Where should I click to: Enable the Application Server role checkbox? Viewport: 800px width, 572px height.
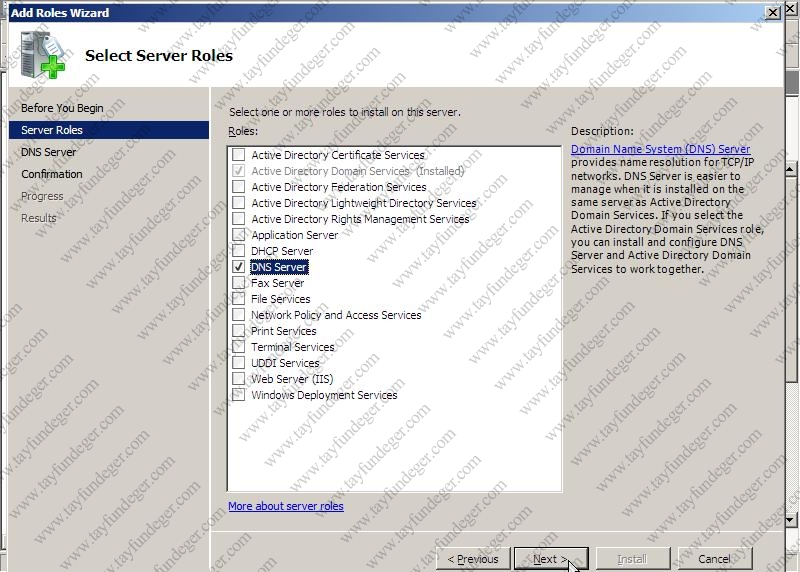point(238,235)
